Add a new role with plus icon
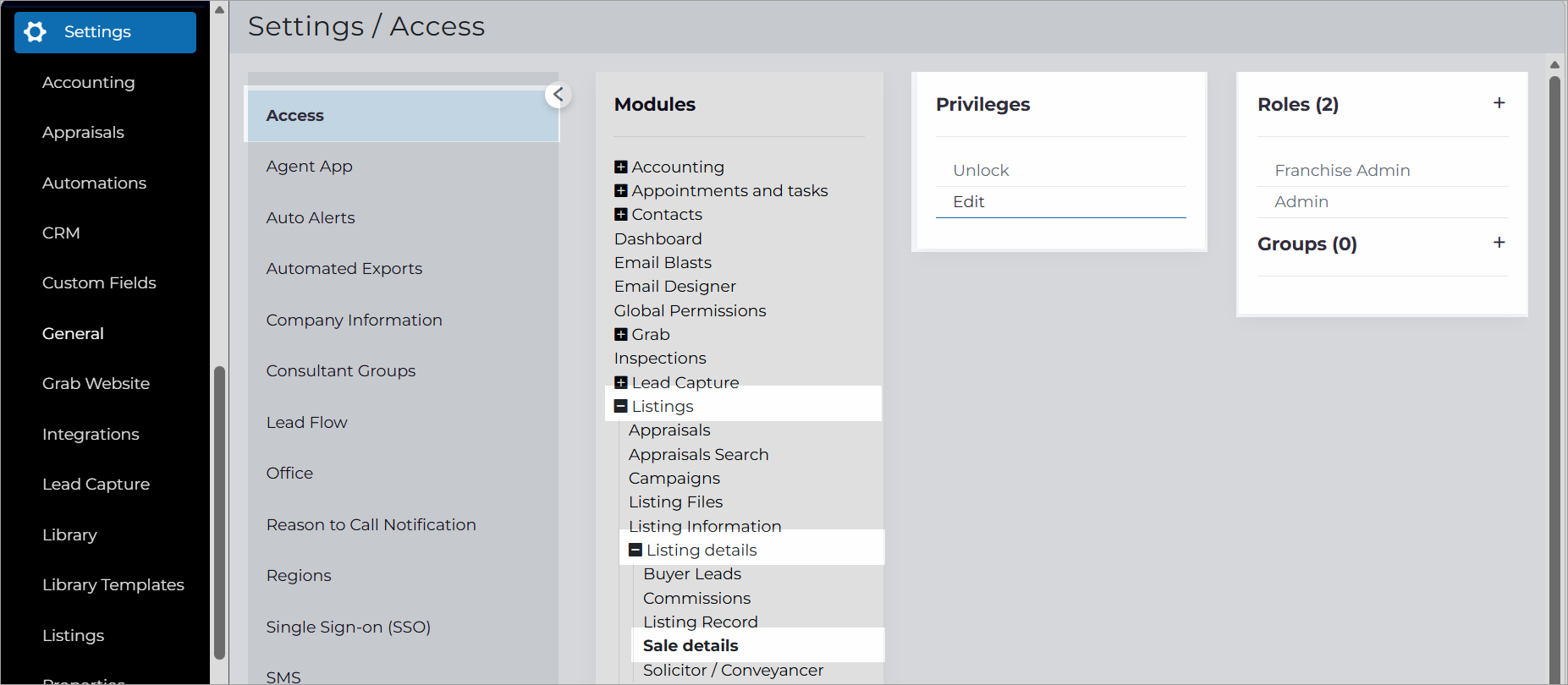The height and width of the screenshot is (685, 1568). (x=1499, y=103)
